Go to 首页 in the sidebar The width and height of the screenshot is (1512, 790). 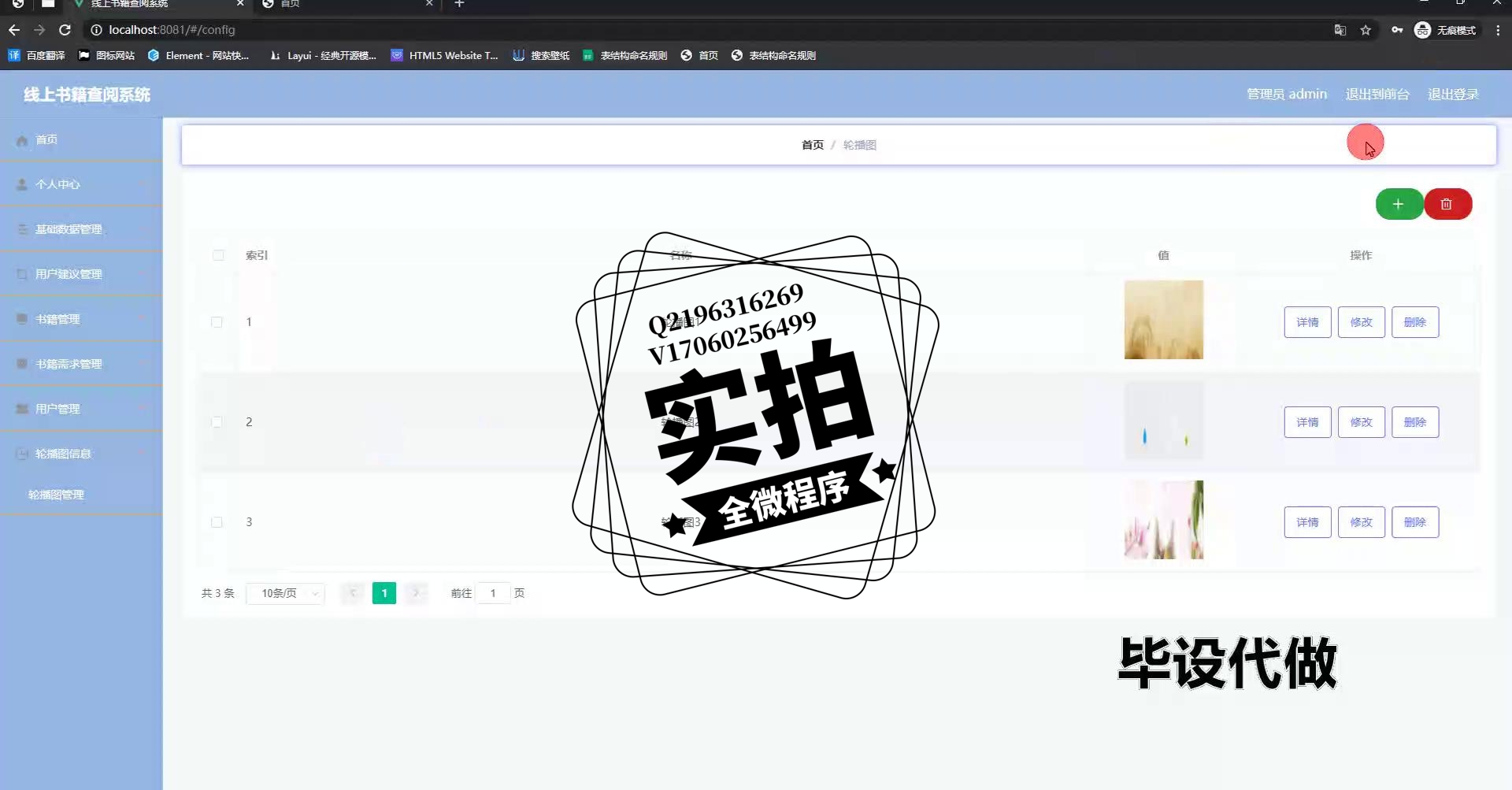click(81, 139)
